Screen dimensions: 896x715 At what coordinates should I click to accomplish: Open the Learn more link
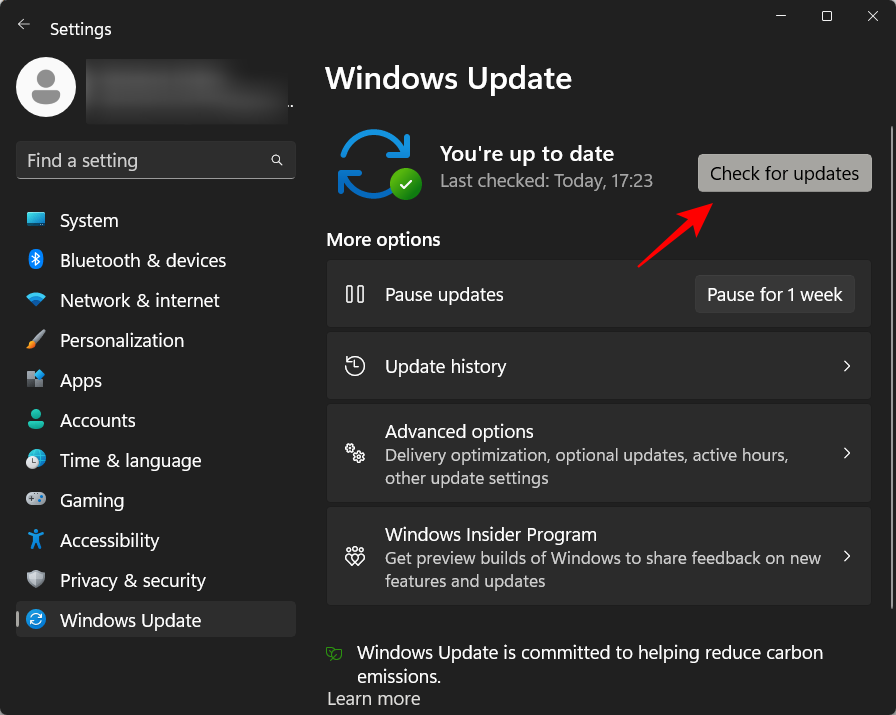[373, 698]
